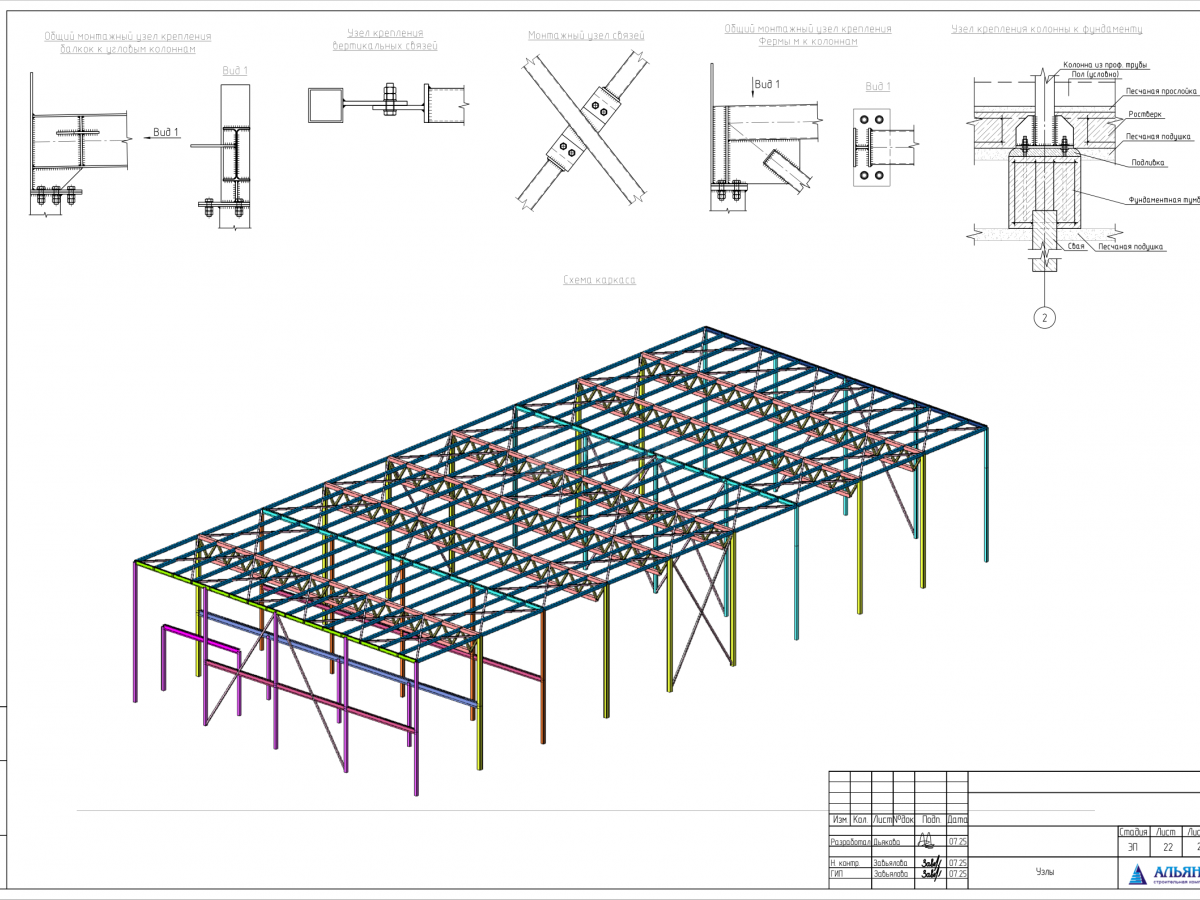Click Дьякова's signature in the Разработал row

click(926, 842)
